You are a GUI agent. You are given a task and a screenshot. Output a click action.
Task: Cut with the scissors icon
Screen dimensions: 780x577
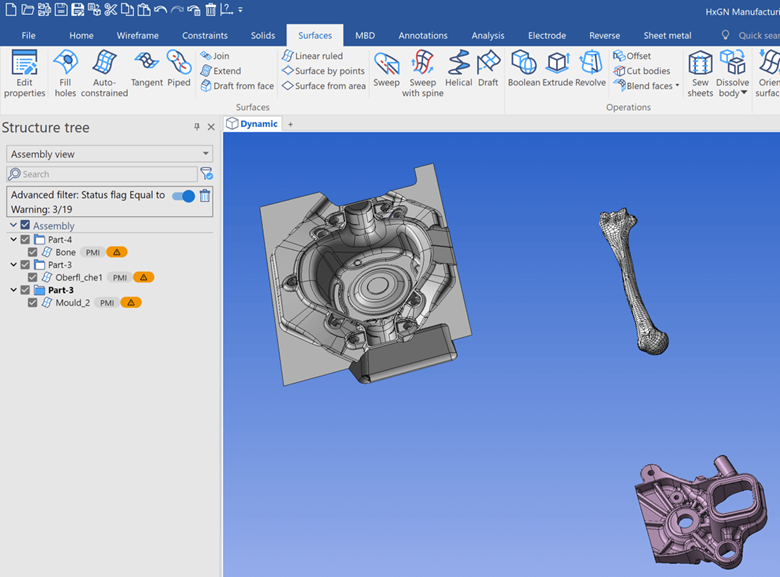coord(110,9)
